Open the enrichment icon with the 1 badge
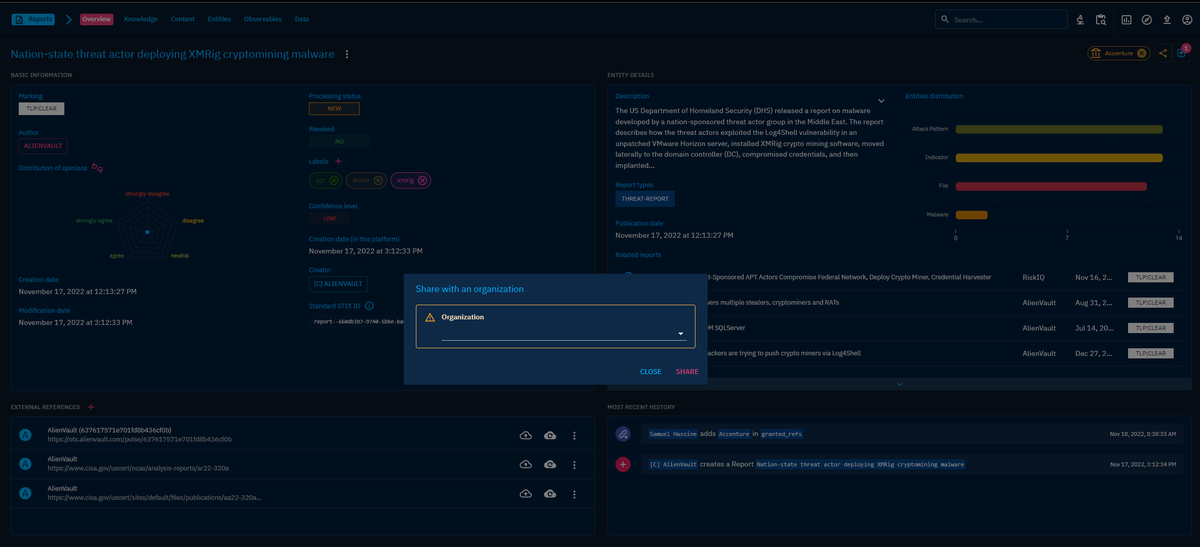 1182,53
